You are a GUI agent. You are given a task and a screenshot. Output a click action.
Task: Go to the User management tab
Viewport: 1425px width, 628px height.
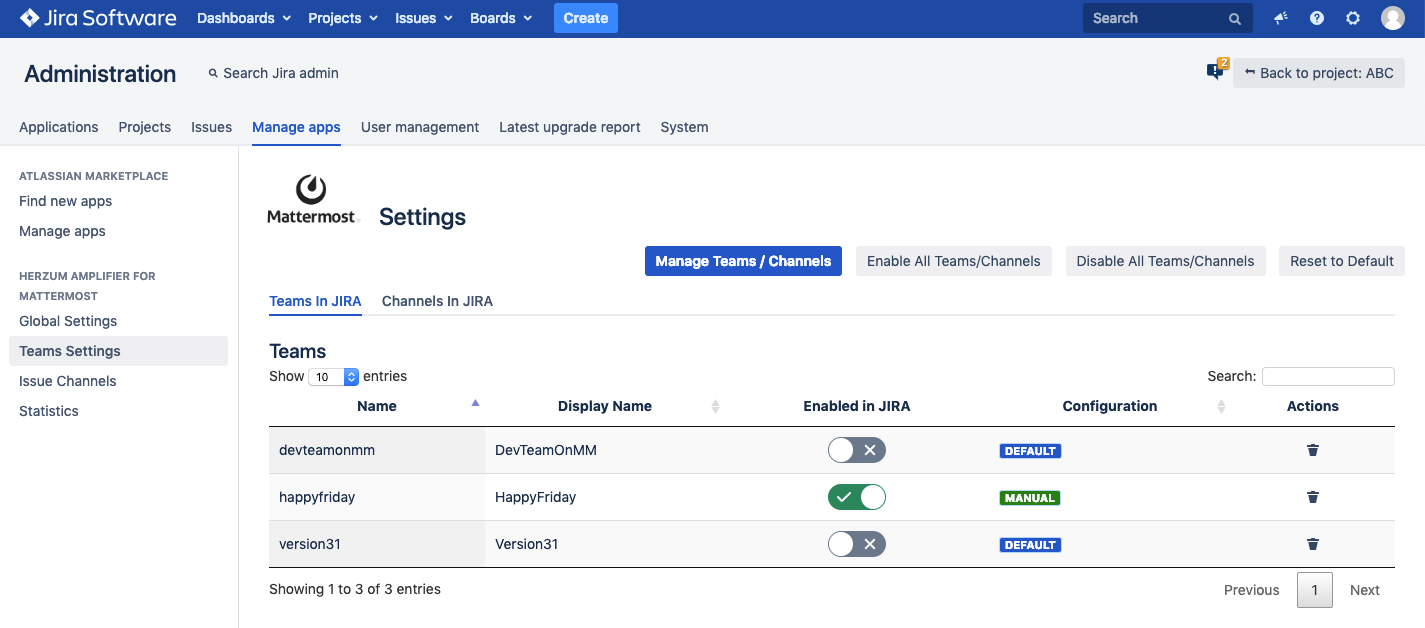[419, 127]
